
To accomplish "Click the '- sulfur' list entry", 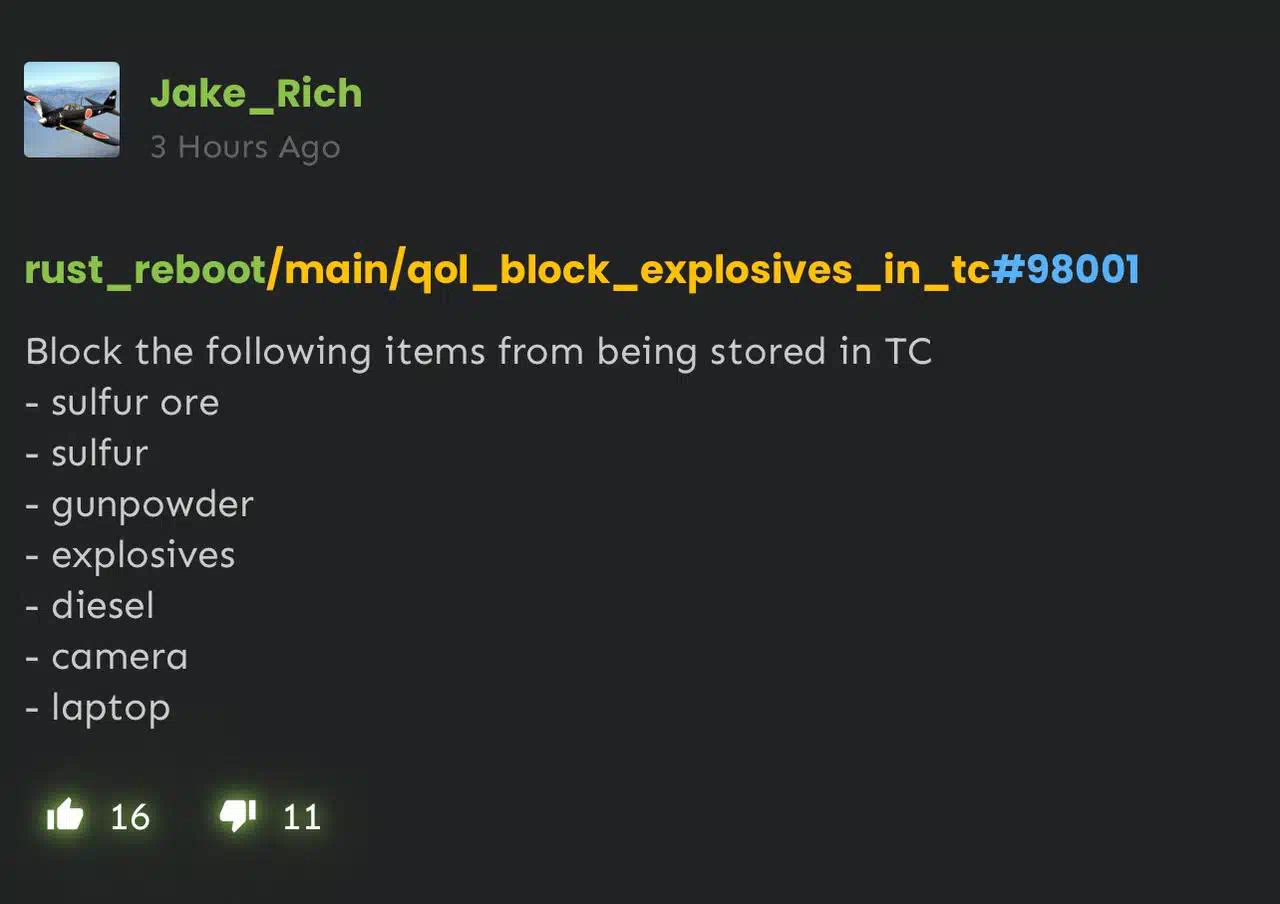I will click(x=87, y=454).
